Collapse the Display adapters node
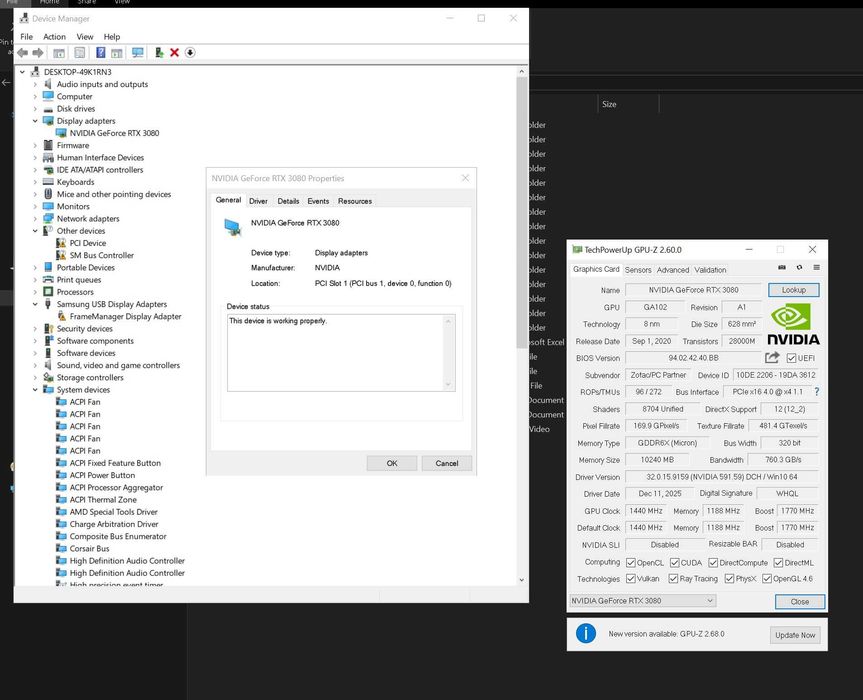The height and width of the screenshot is (700, 863). 35,121
